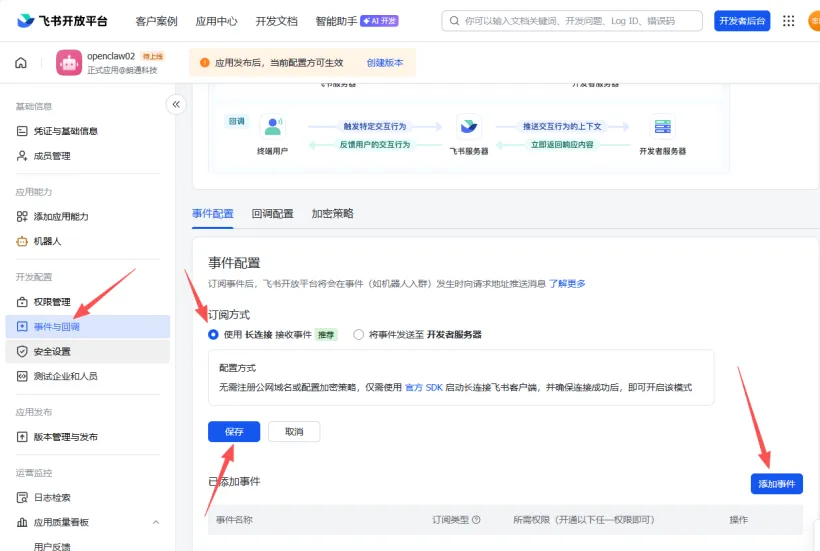
Task: Click the 创建版本 link
Action: pos(385,63)
